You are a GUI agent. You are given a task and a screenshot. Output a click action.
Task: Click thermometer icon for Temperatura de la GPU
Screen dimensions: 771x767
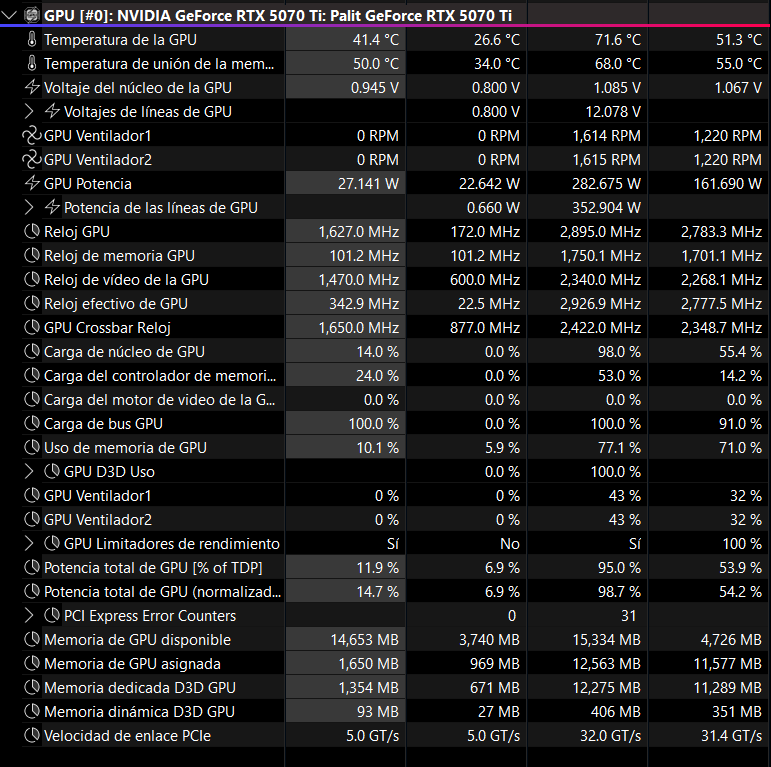[x=32, y=39]
